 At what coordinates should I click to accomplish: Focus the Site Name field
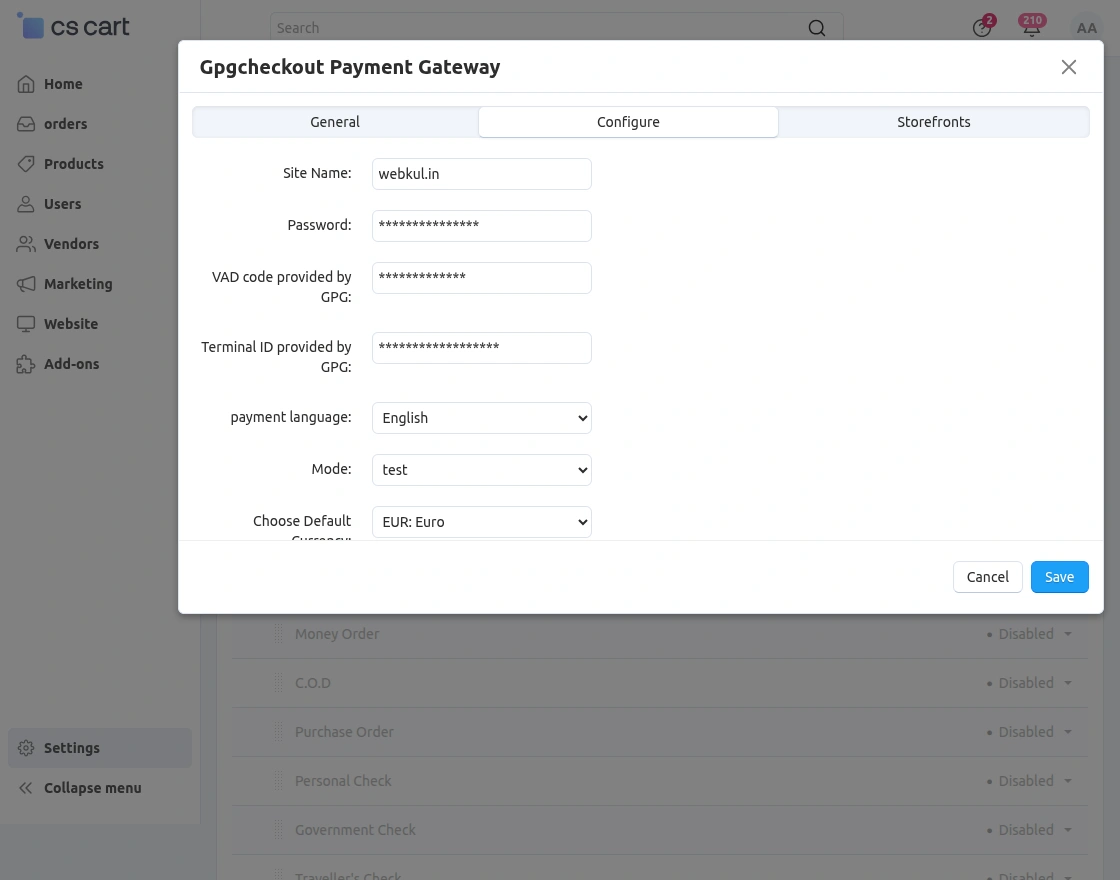(x=481, y=174)
